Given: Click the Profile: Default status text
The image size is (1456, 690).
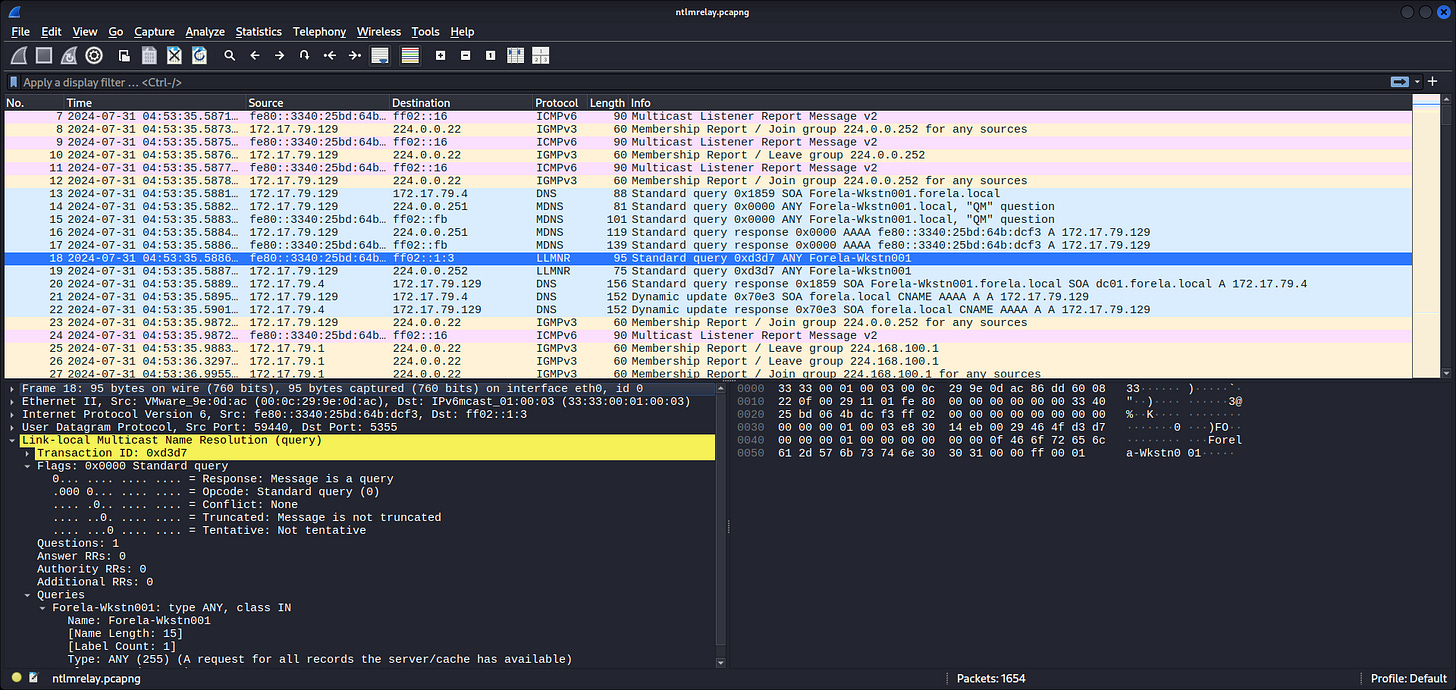Looking at the screenshot, I should tap(1409, 678).
